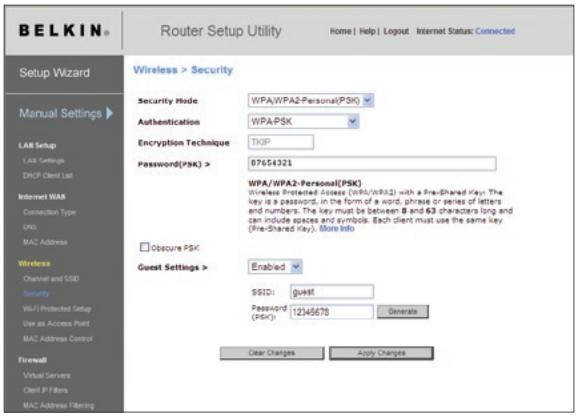Open DHCP Client List page
579x417 pixels.
[x=48, y=175]
